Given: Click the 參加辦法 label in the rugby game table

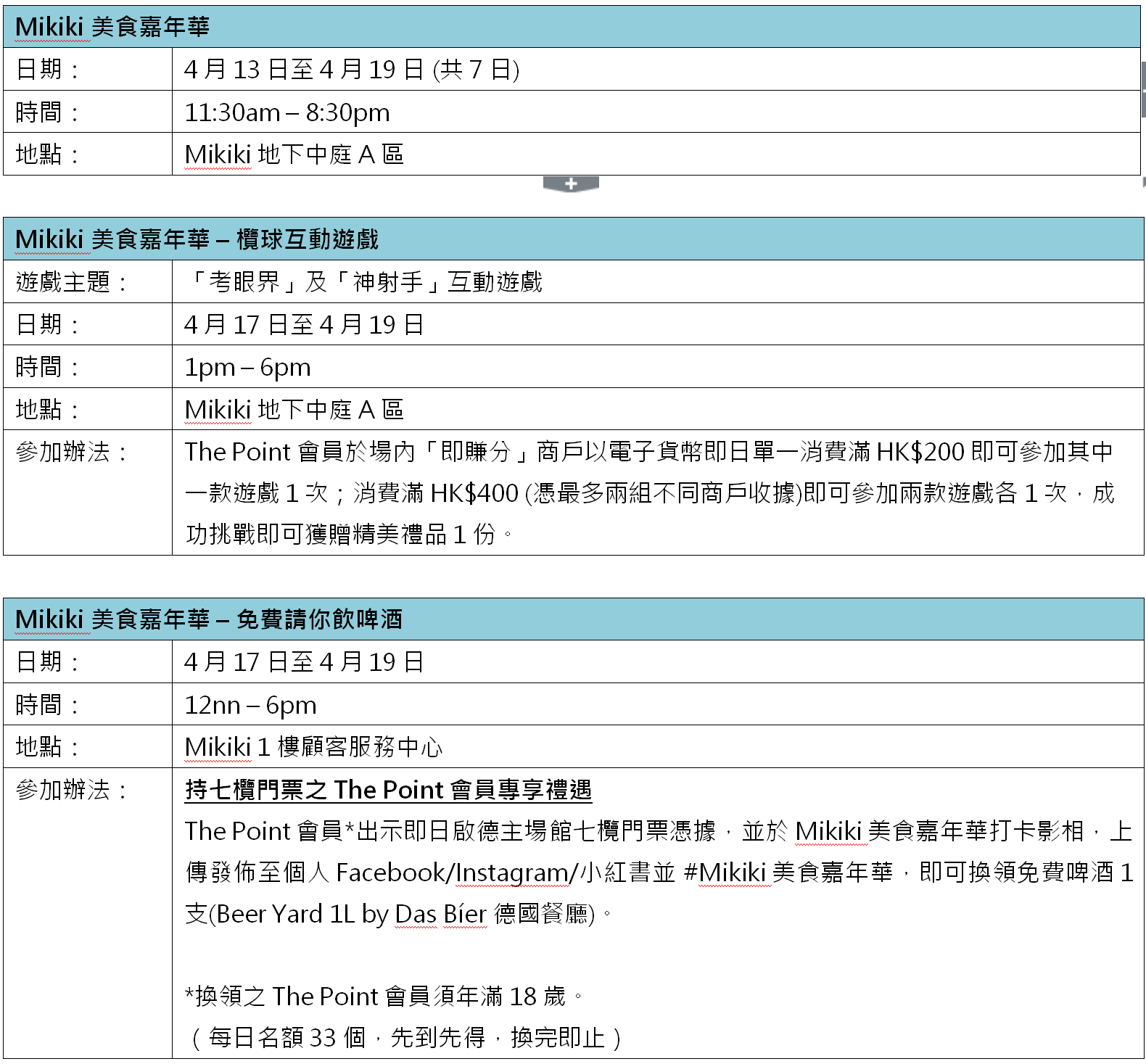Looking at the screenshot, I should [x=71, y=453].
